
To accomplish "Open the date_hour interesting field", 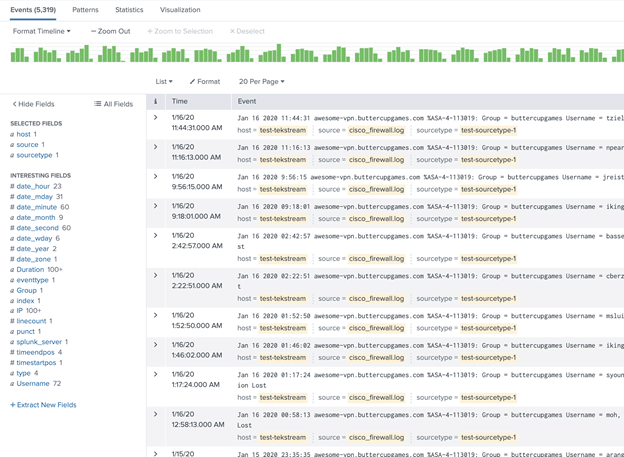I will click(33, 186).
